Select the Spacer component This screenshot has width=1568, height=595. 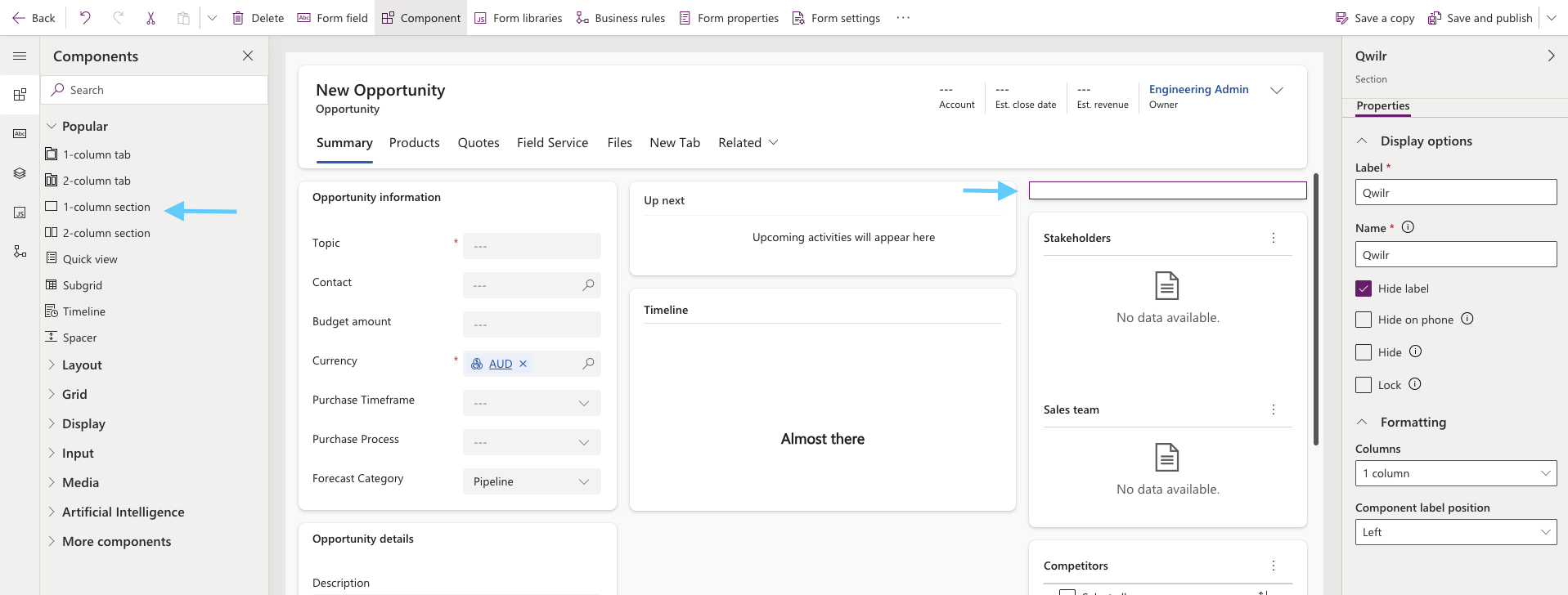pos(71,338)
